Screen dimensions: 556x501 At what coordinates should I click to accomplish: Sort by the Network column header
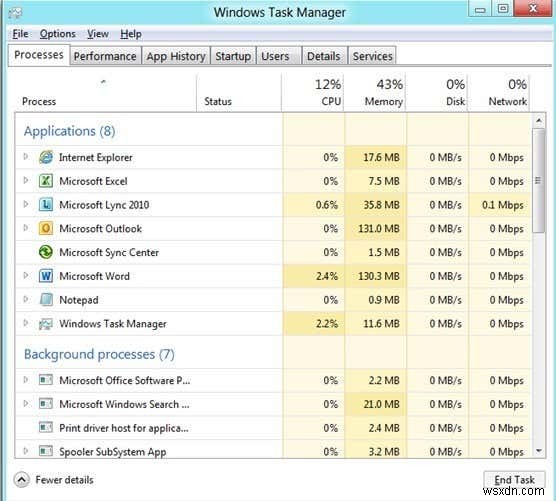coord(499,93)
